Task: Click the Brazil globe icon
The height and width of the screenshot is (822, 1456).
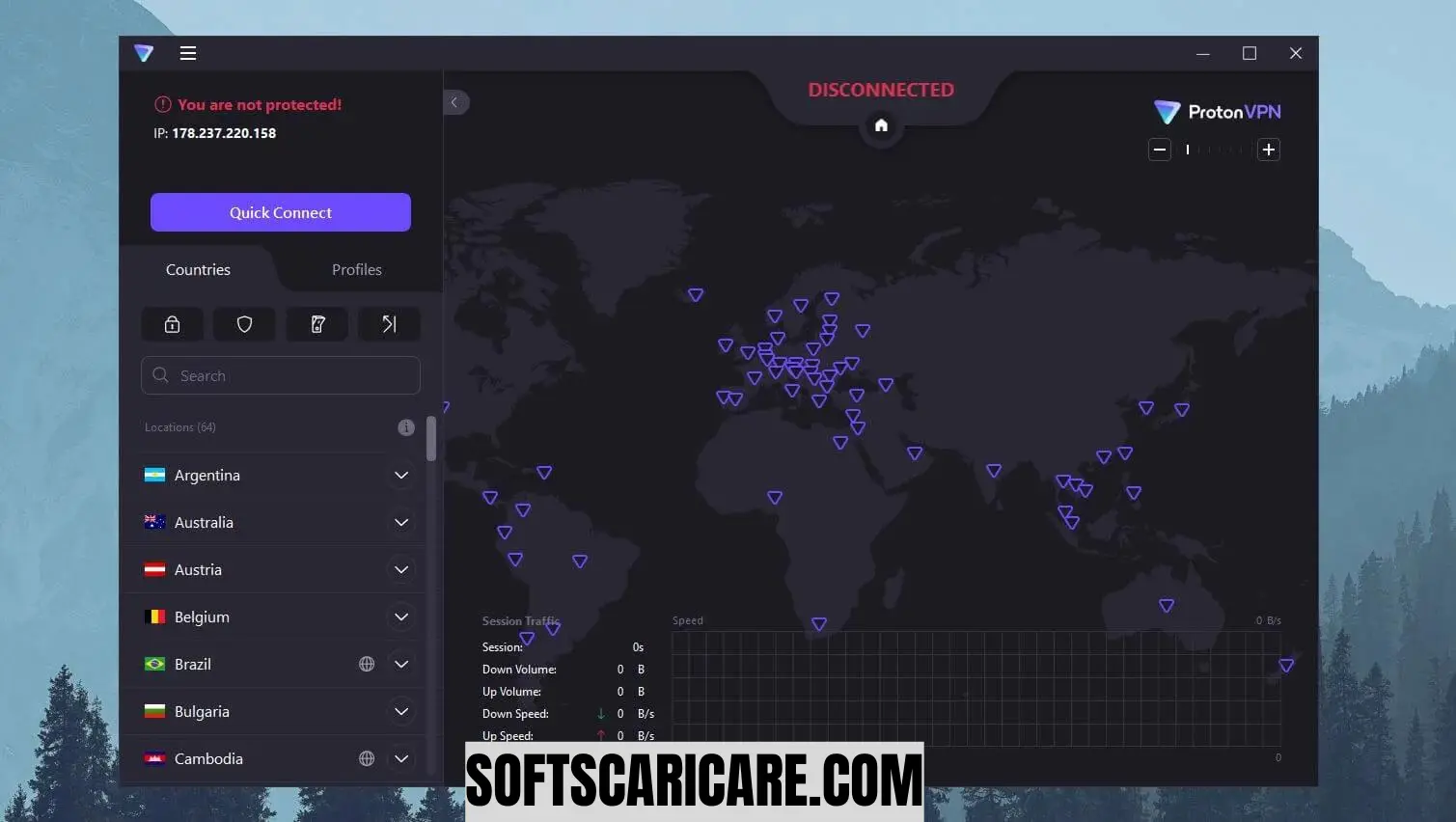Action: (x=367, y=664)
